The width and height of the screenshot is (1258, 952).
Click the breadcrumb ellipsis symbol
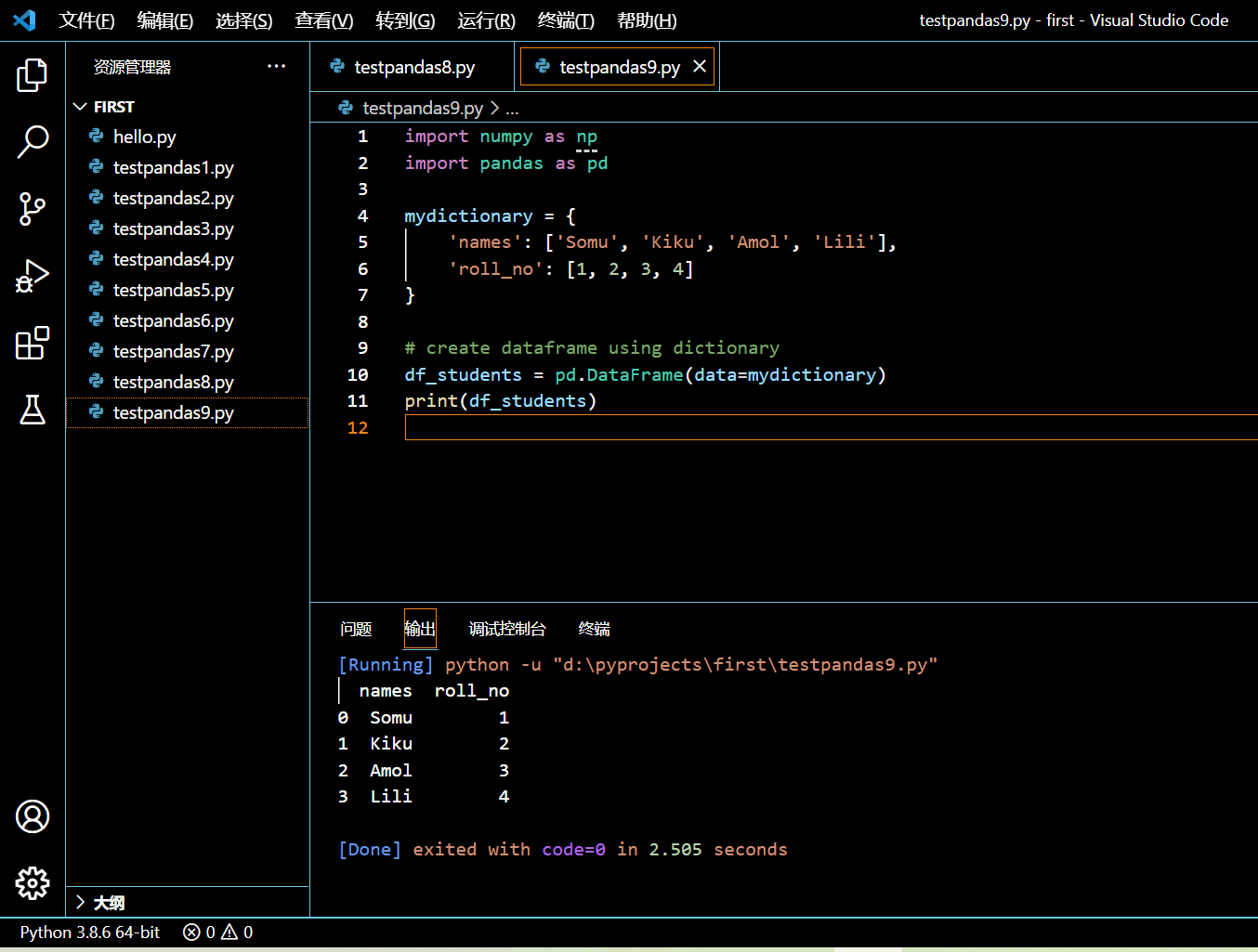click(512, 109)
